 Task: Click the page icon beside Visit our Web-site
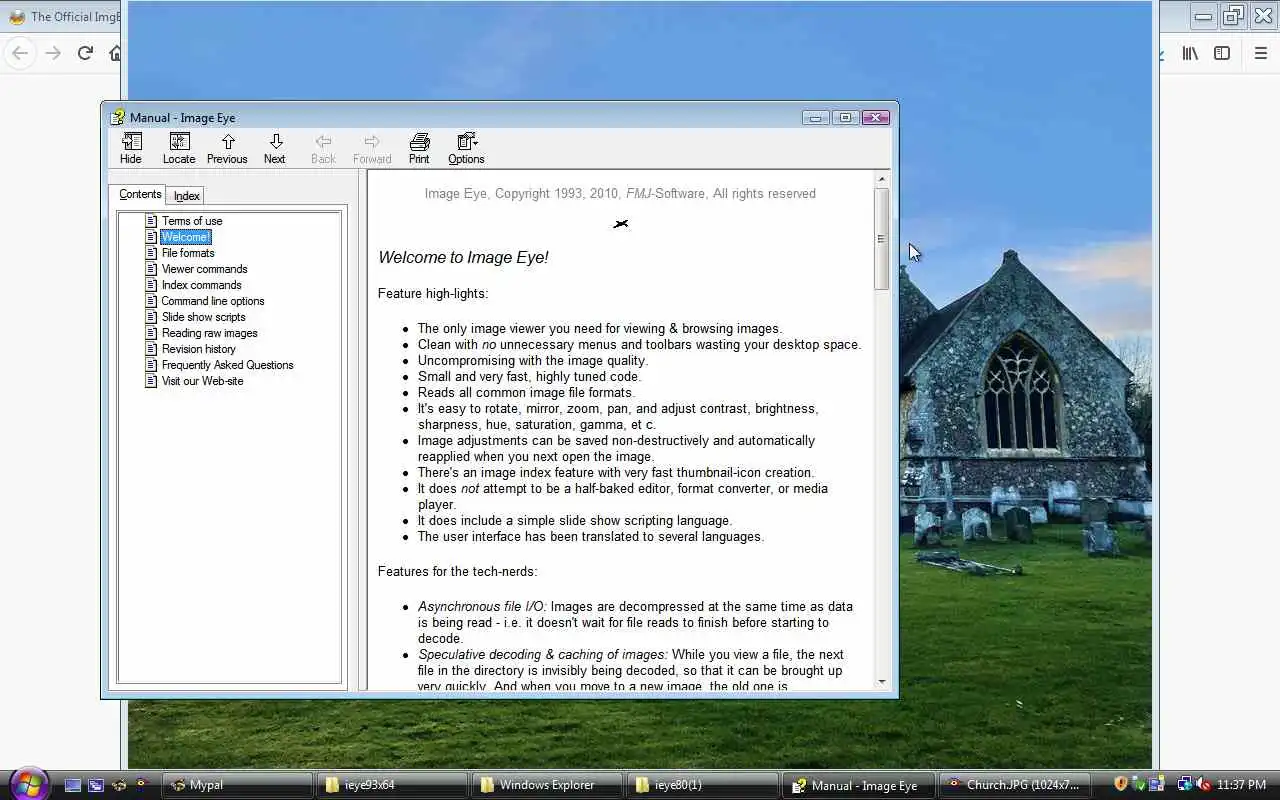tap(152, 381)
